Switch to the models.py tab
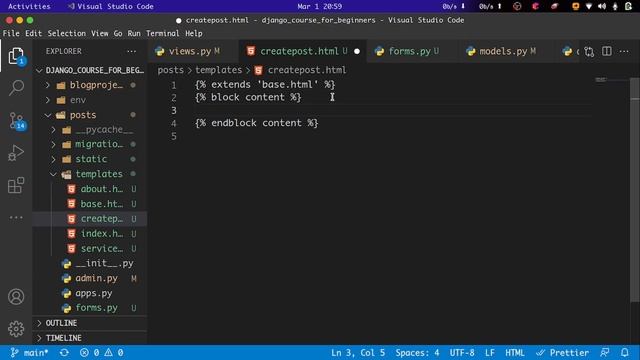Screen dimensions: 640x360 click(x=506, y=51)
